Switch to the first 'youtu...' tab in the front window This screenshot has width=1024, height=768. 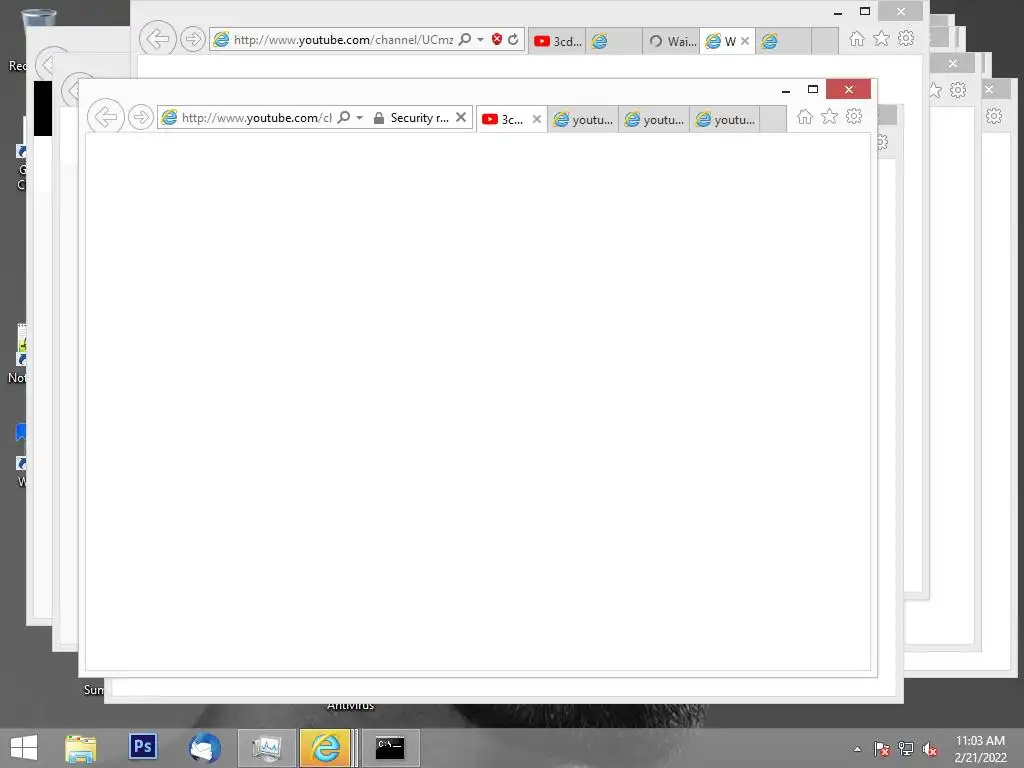[583, 120]
